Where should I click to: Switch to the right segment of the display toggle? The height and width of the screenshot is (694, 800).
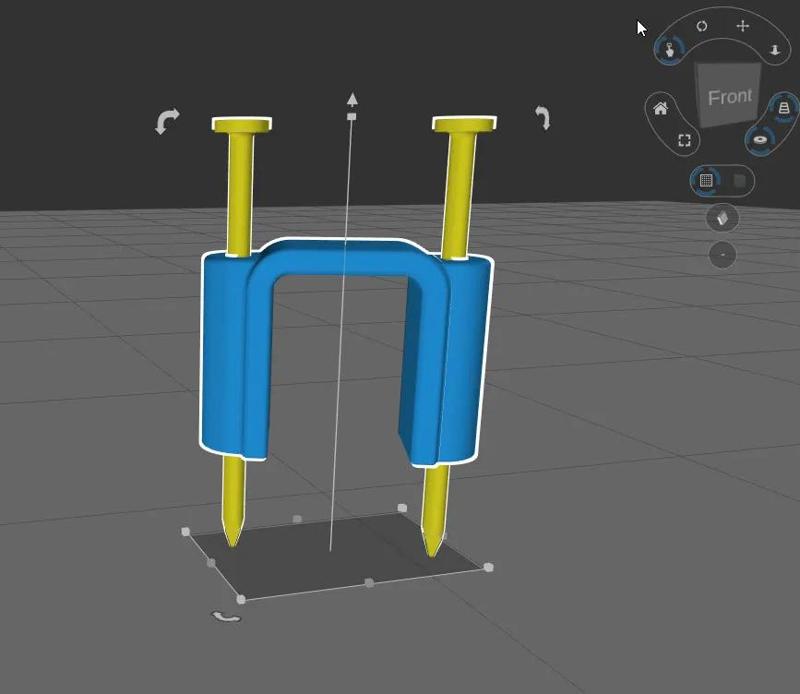coord(738,180)
